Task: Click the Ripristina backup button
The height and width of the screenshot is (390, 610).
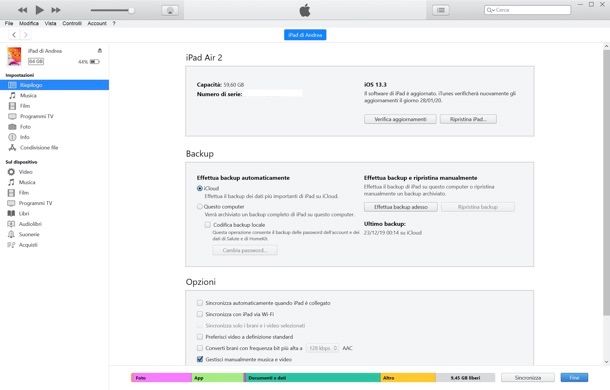Action: pos(478,207)
